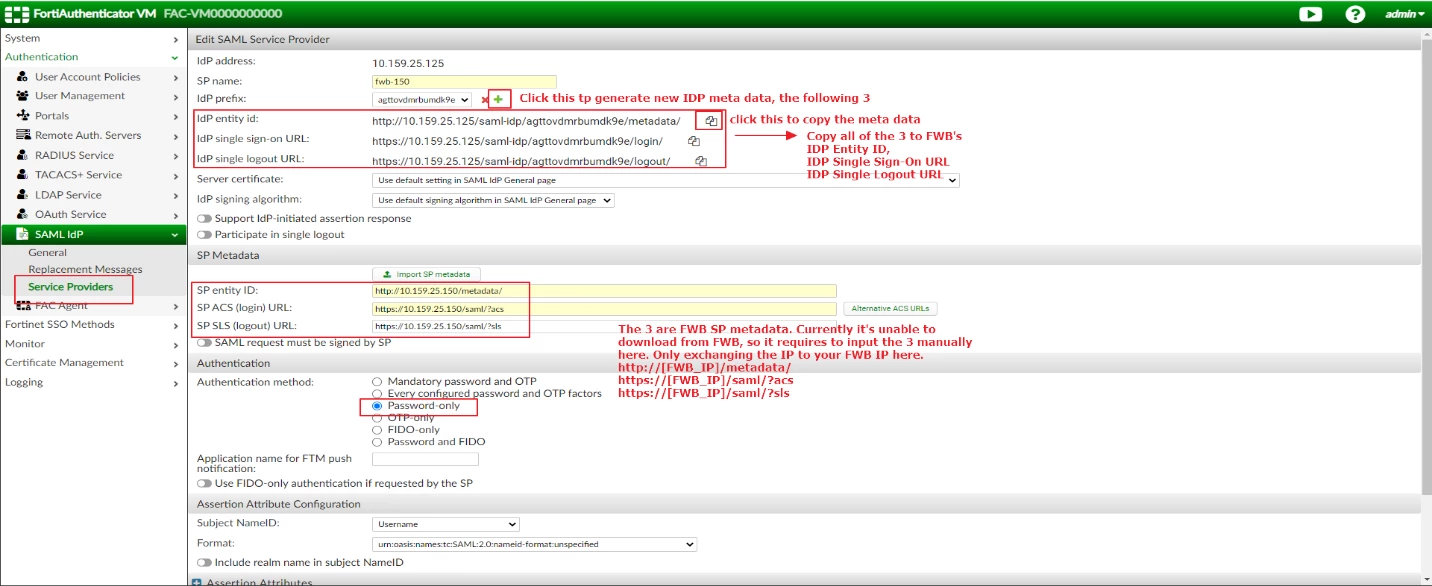Select OTP-only authentication method
The height and width of the screenshot is (586, 1432).
pyautogui.click(x=377, y=418)
